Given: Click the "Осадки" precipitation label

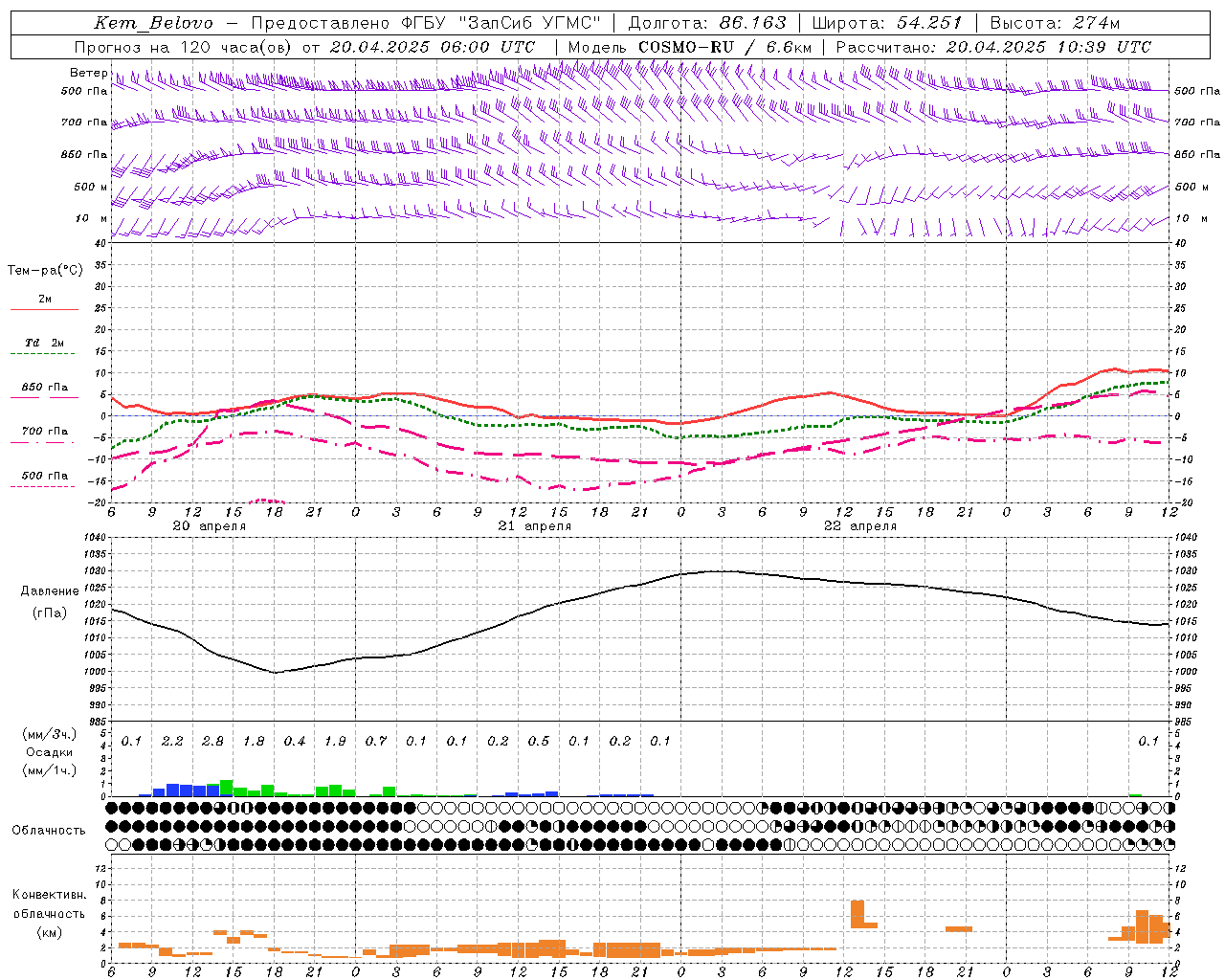Looking at the screenshot, I should [49, 752].
